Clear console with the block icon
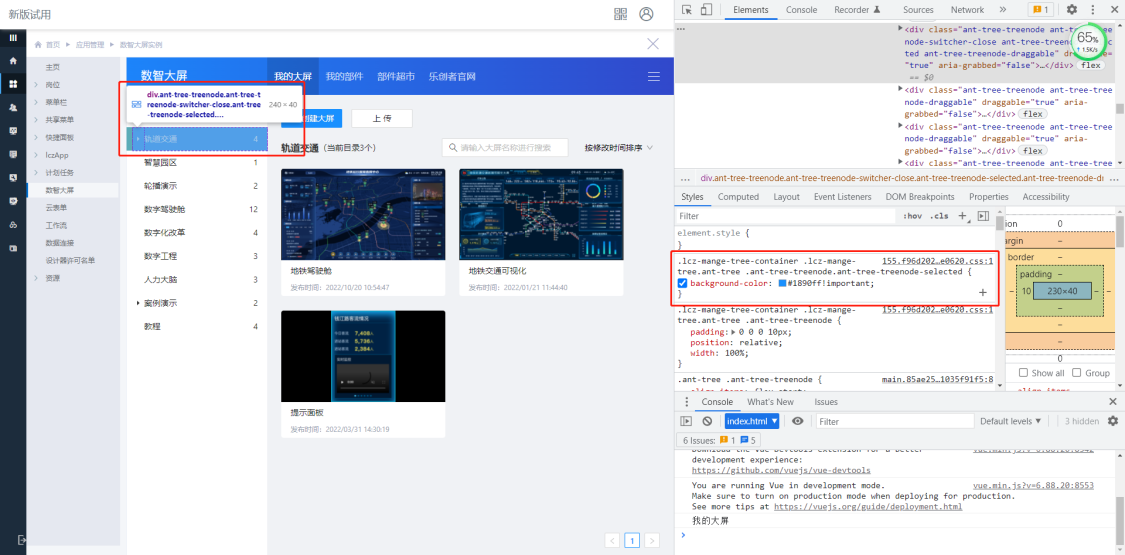This screenshot has height=555, width=1125. (x=707, y=421)
